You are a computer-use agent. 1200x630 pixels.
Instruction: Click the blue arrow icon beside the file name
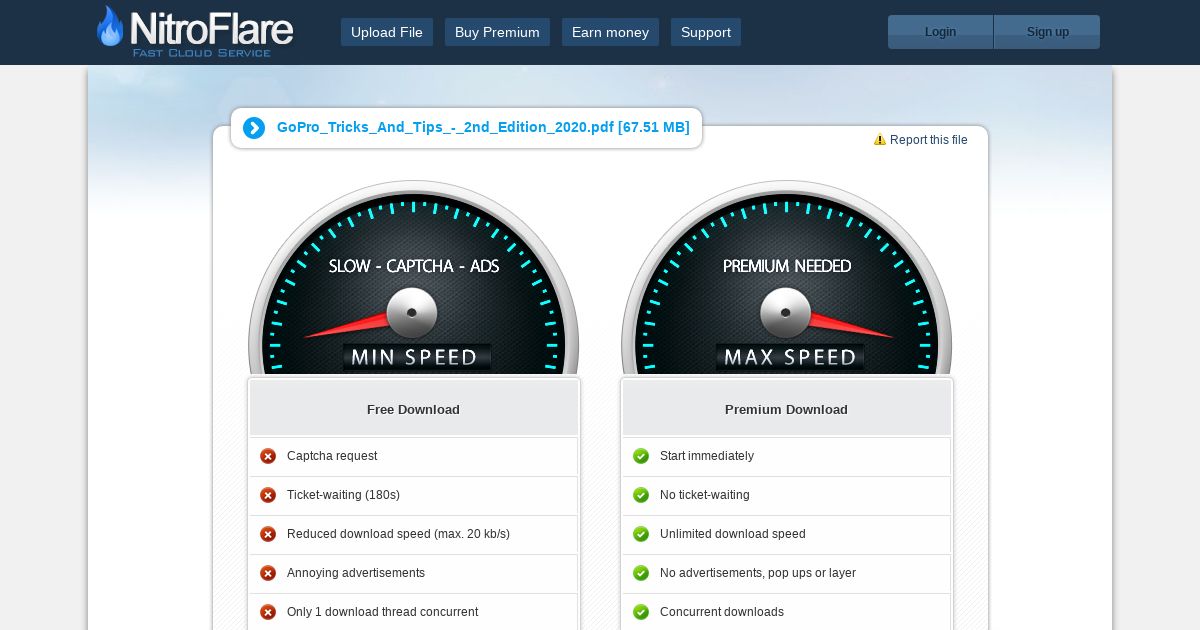(254, 128)
